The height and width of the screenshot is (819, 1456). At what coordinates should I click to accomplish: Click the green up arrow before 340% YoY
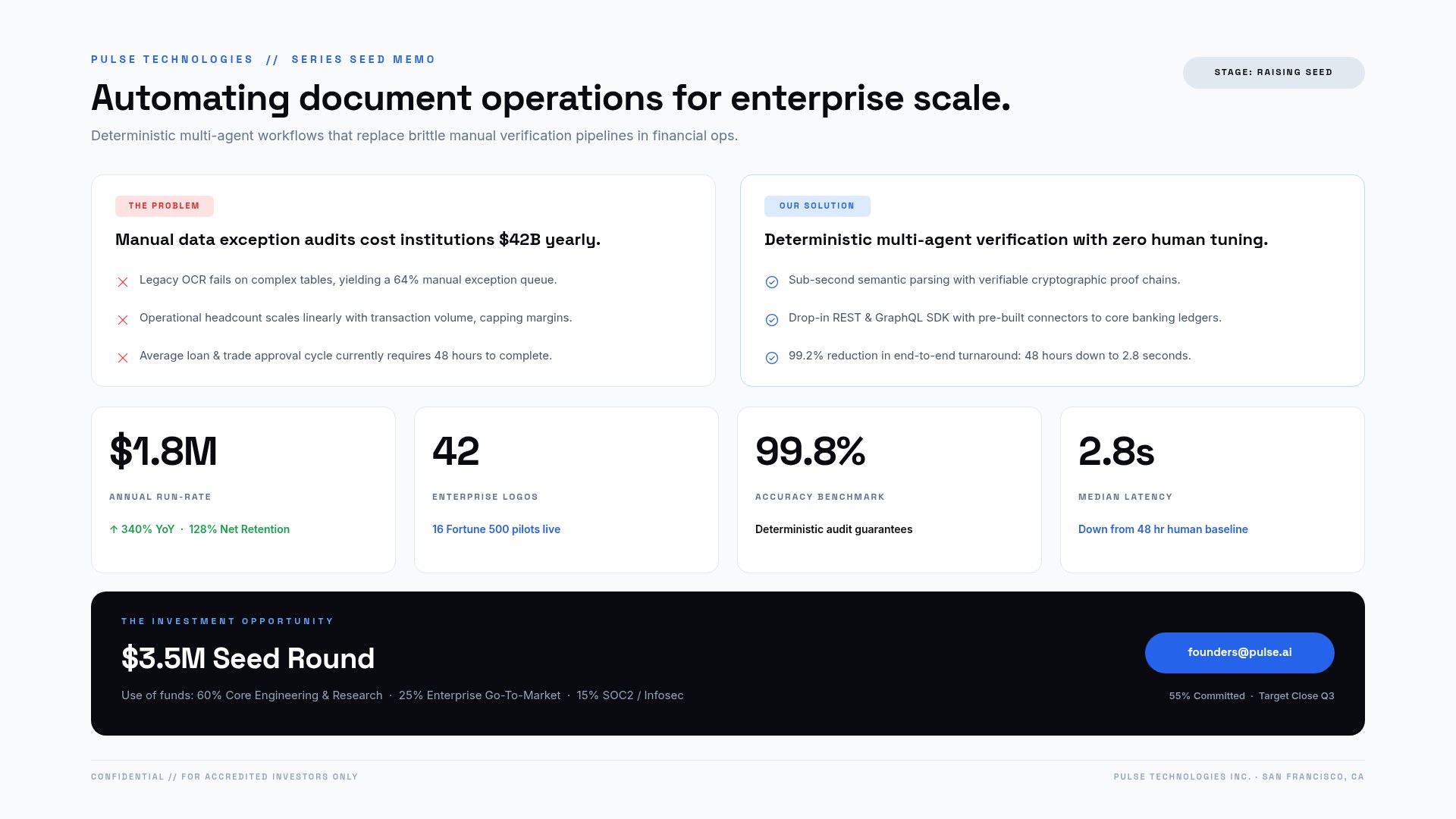114,529
